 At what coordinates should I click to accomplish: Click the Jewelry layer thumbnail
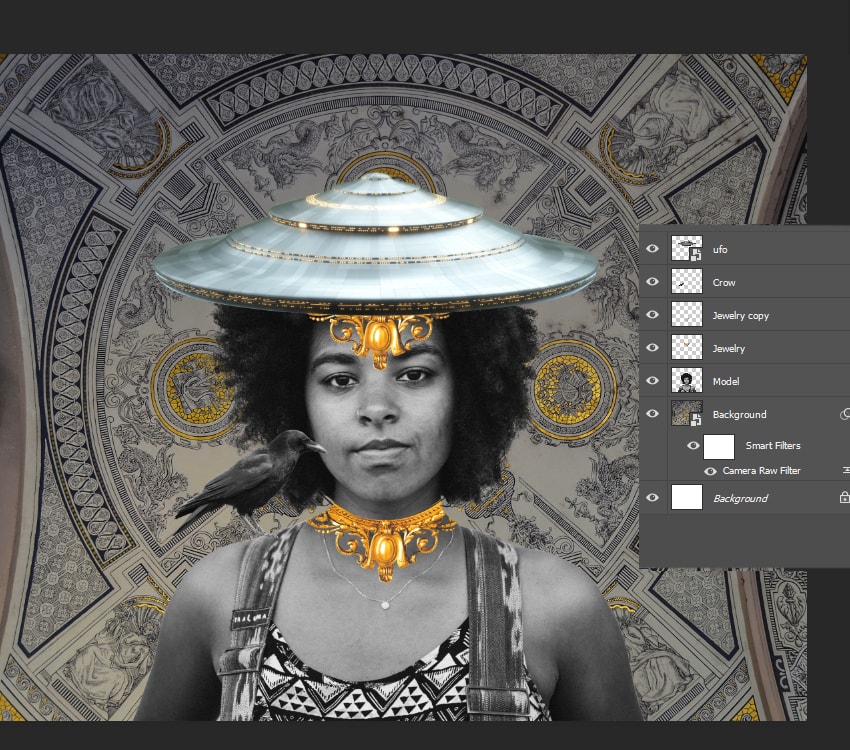tap(687, 348)
